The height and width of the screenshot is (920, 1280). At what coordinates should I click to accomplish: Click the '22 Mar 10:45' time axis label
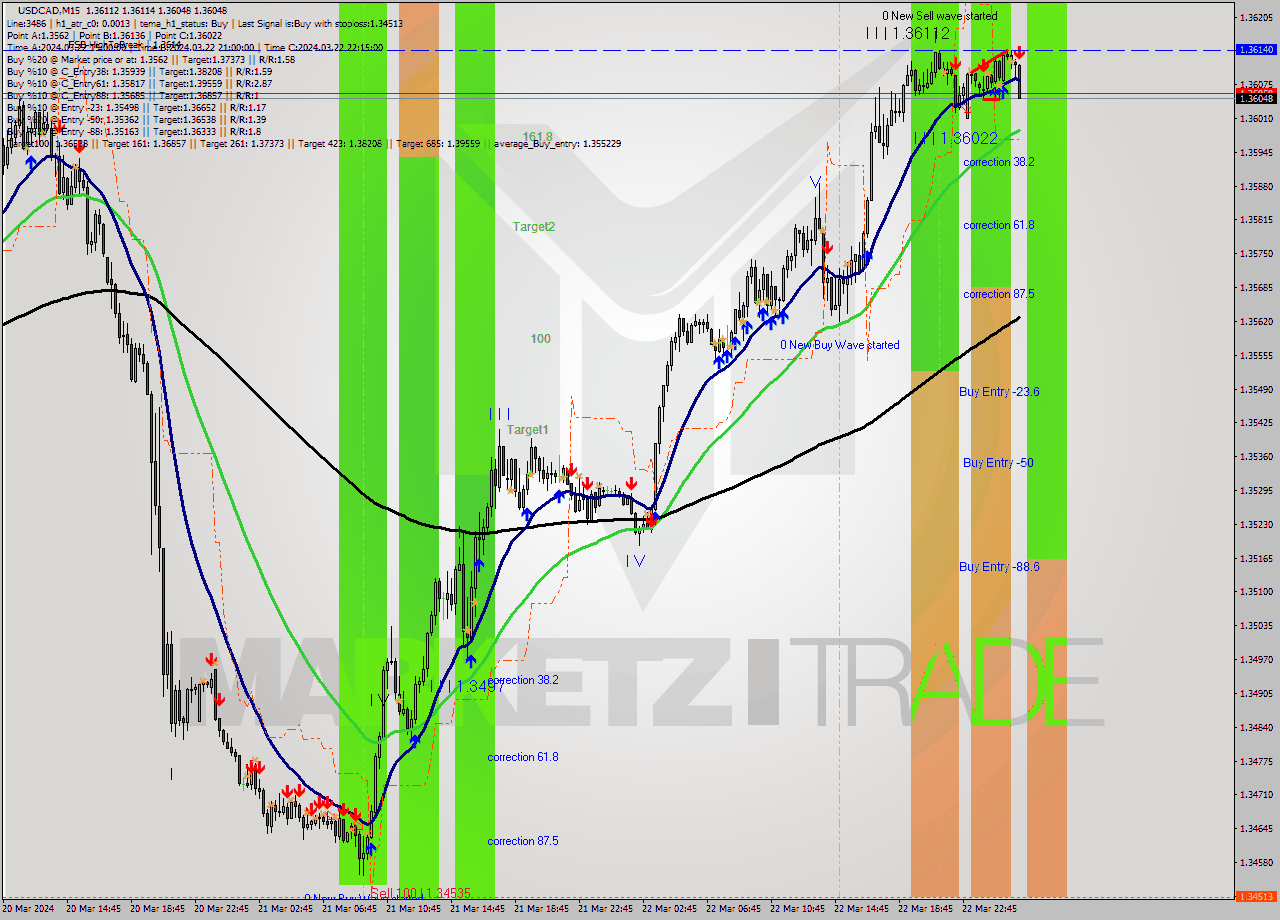click(x=797, y=909)
